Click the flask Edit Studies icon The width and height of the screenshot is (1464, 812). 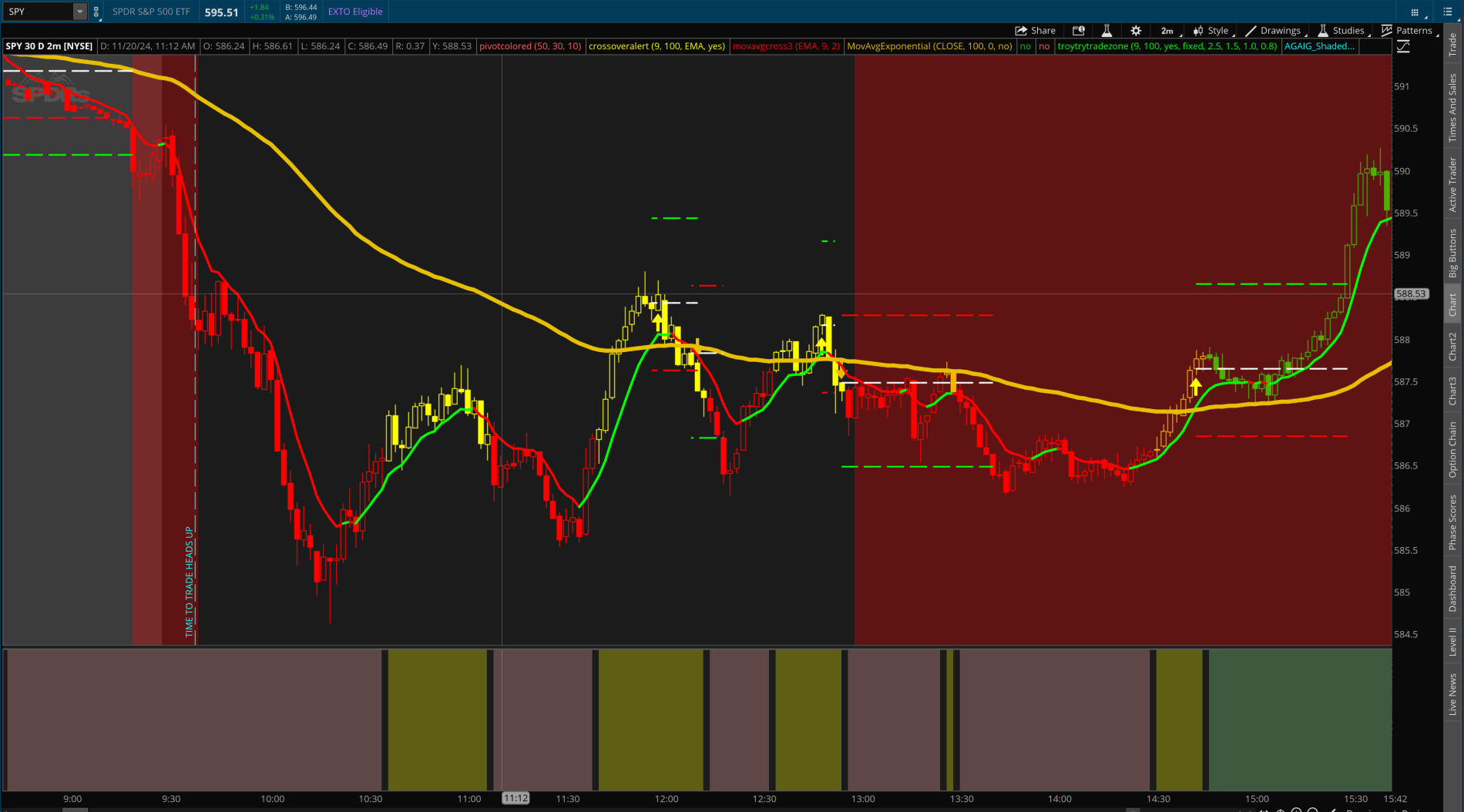1106,31
